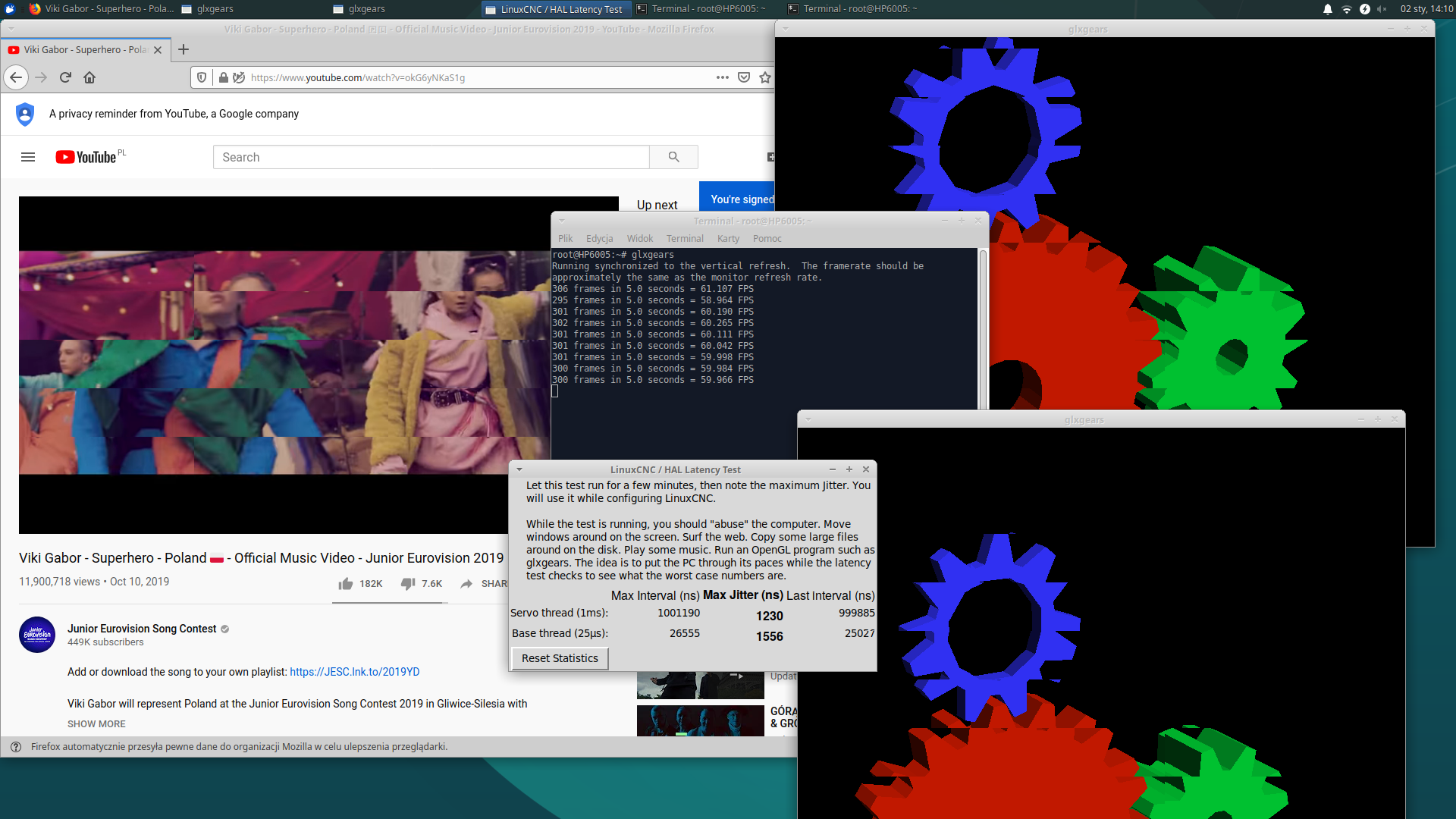Click the padlock site security icon
This screenshot has height=819, width=1456.
coord(223,77)
